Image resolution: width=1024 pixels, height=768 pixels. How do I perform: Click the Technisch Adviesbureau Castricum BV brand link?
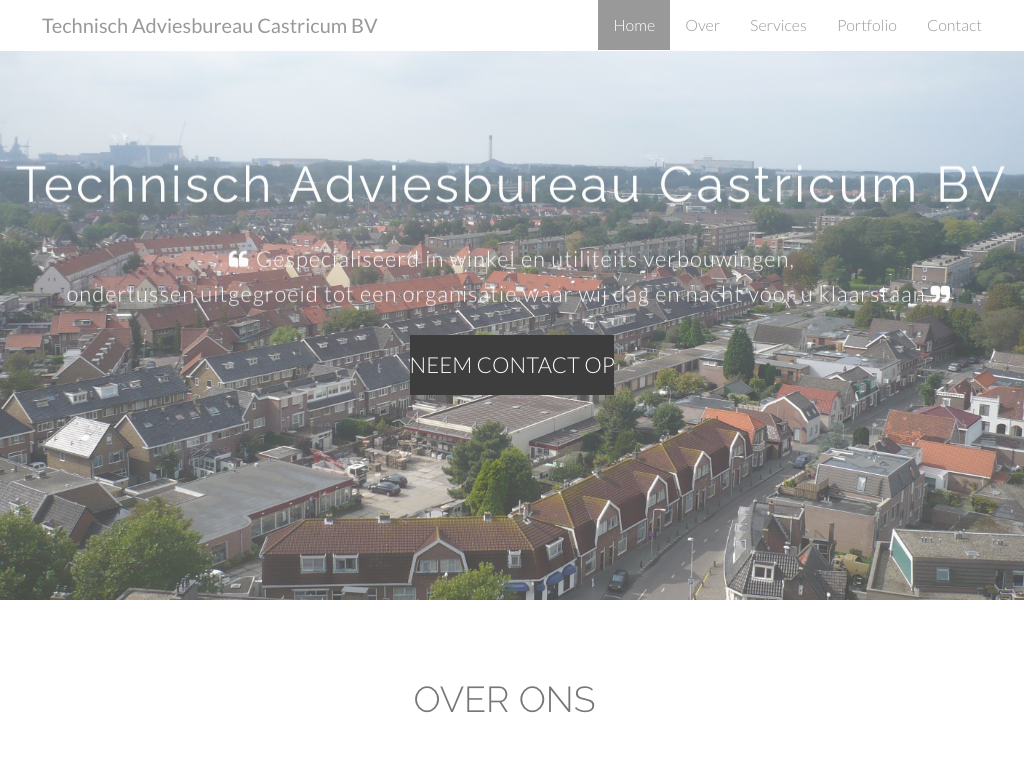tap(210, 25)
